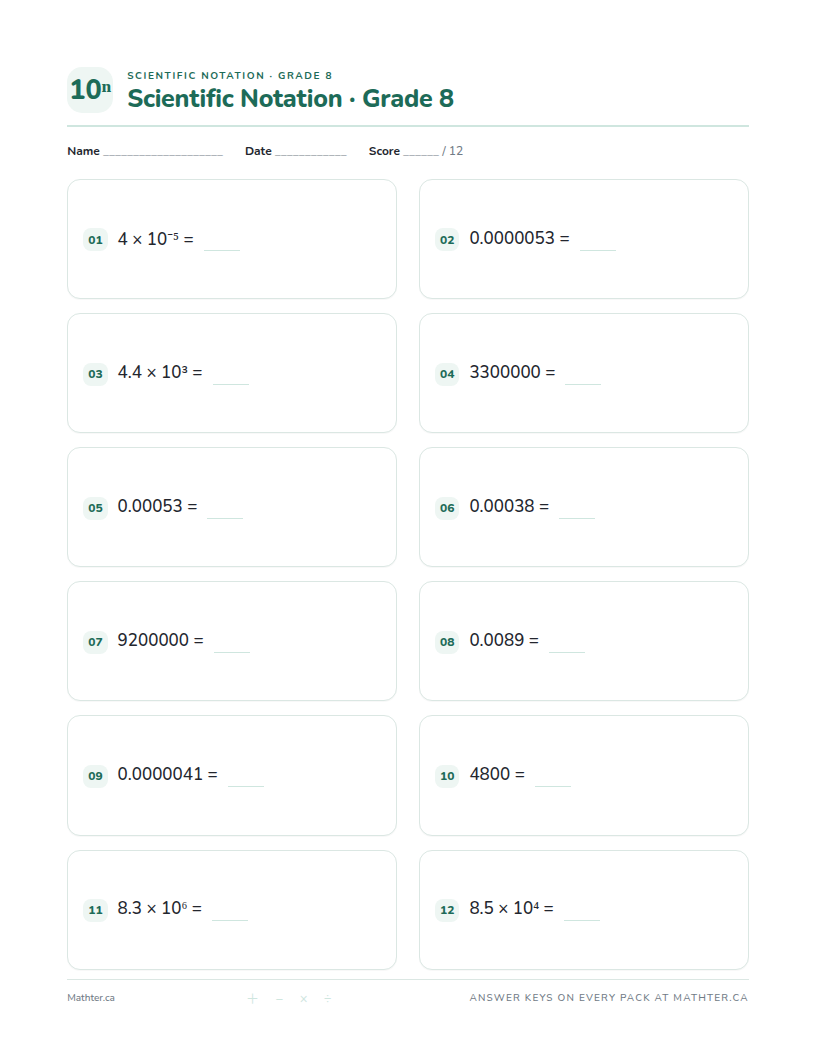Screen dimensions: 816x1056
Task: Click problem number badge 05
Action: [x=96, y=508]
